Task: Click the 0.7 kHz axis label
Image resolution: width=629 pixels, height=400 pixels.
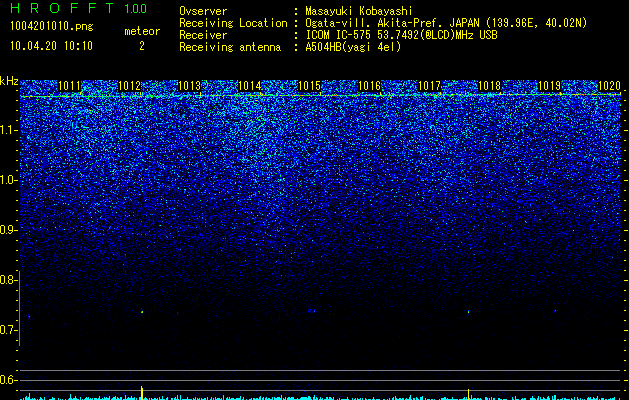Action: [x=9, y=330]
